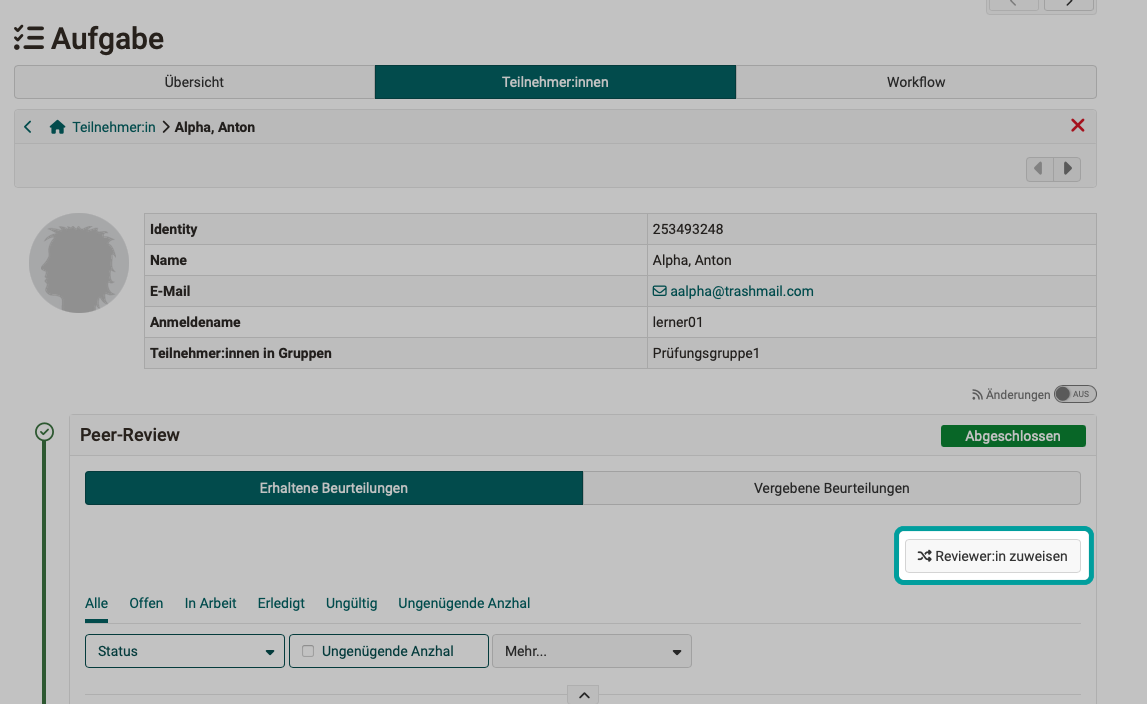This screenshot has height=704, width=1147.
Task: Click the home icon in the breadcrumb
Action: click(57, 127)
